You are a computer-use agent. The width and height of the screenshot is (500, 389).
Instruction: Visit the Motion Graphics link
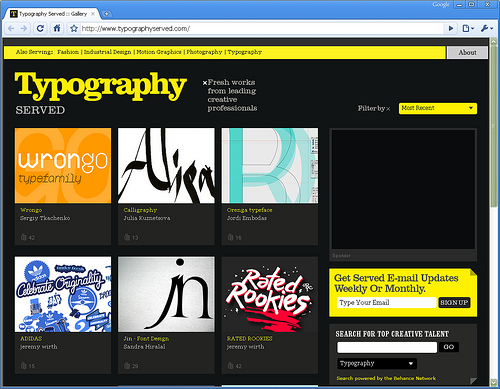[x=159, y=52]
